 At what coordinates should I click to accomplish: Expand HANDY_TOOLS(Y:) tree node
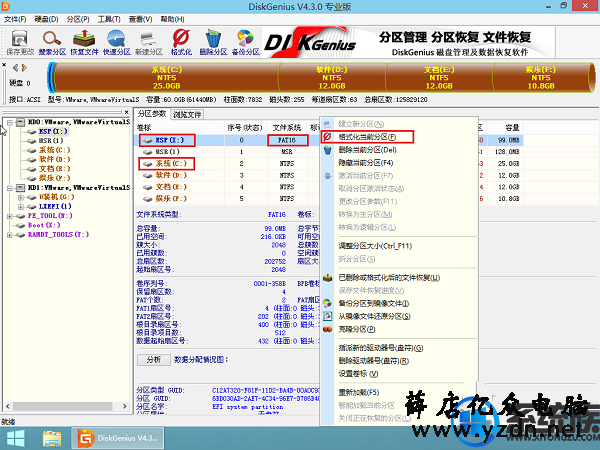(x=10, y=235)
